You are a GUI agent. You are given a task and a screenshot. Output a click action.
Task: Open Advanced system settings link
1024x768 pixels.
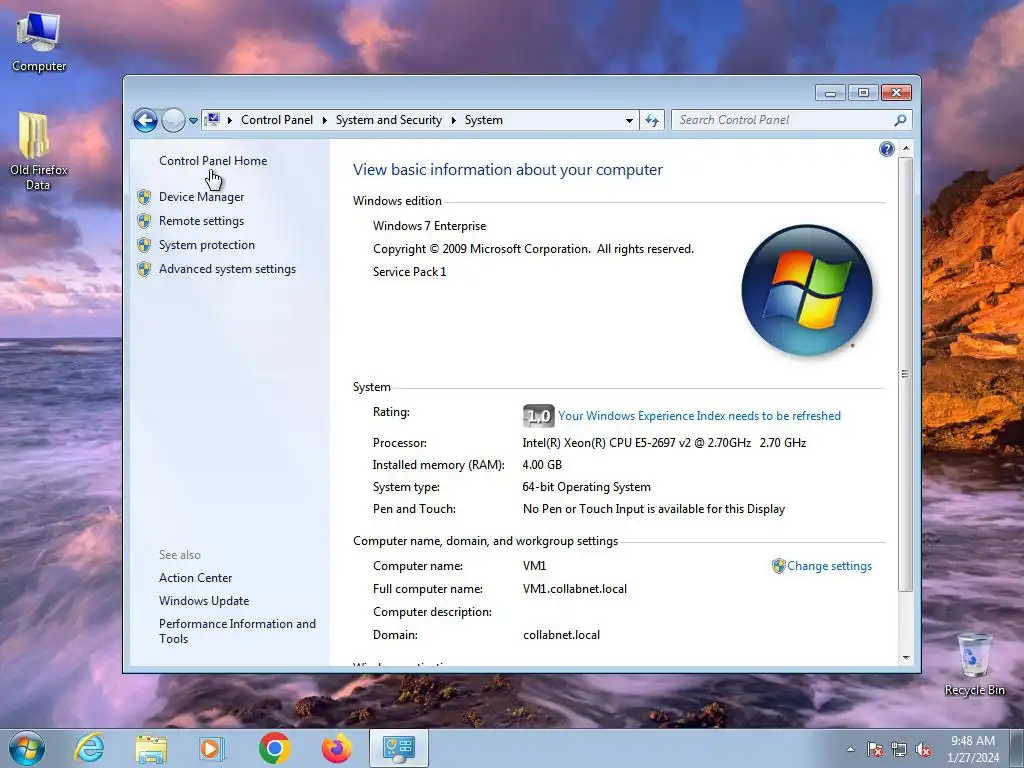click(x=227, y=269)
